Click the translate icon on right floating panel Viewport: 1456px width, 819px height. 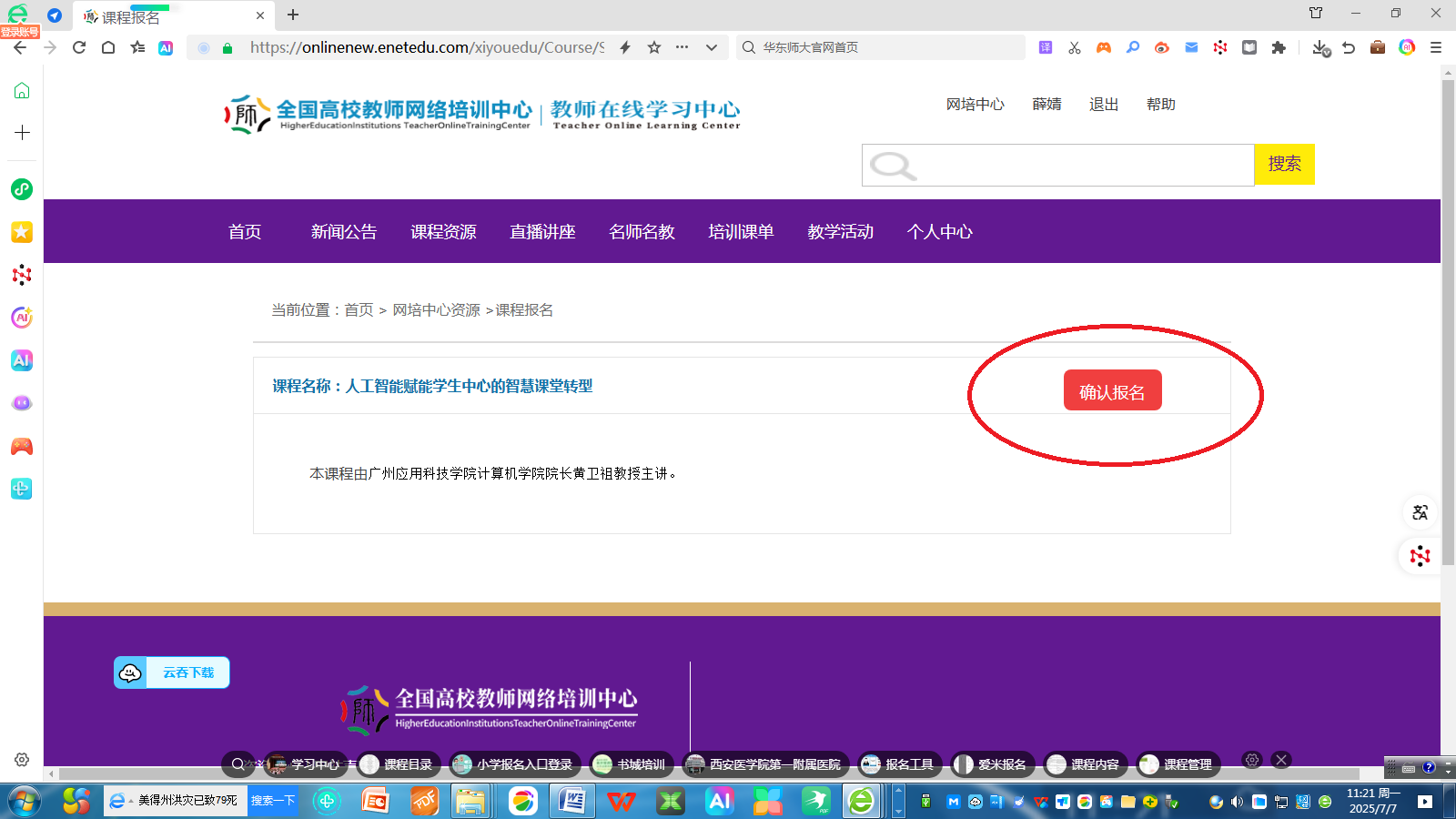coord(1420,512)
